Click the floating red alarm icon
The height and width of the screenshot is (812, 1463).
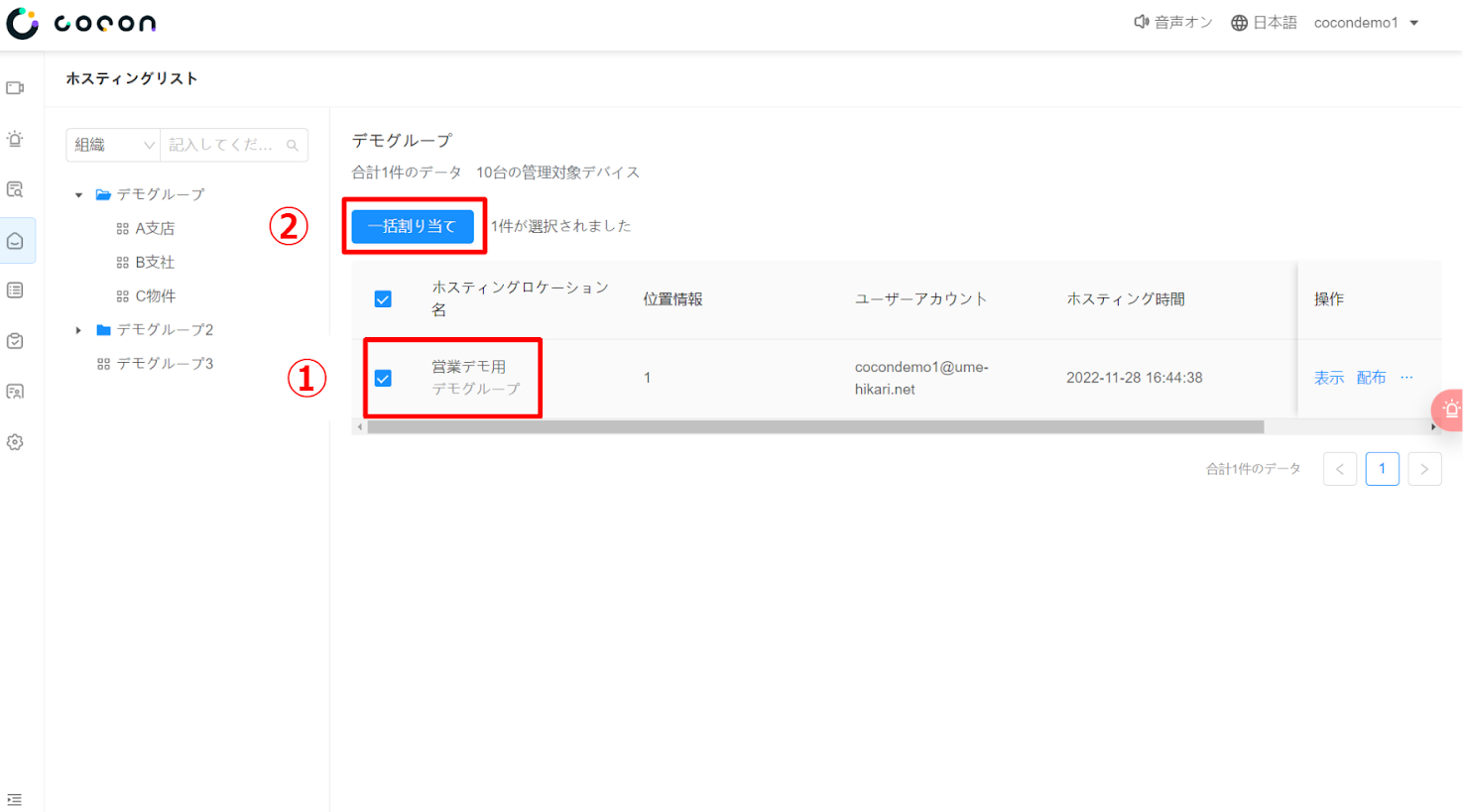1448,409
